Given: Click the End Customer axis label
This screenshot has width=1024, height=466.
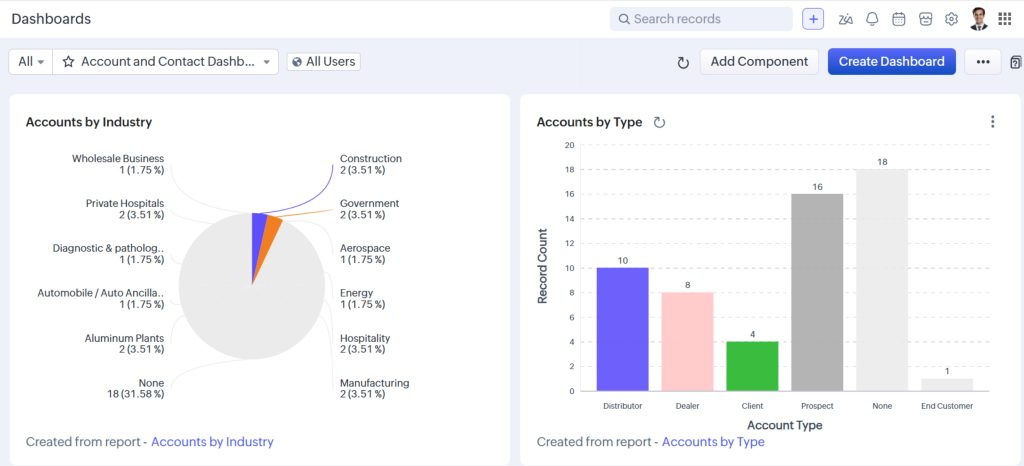Looking at the screenshot, I should click(947, 406).
